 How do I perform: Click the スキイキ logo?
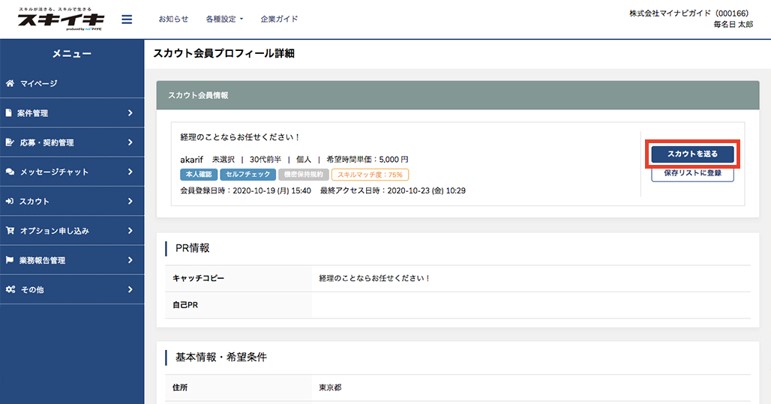coord(56,18)
